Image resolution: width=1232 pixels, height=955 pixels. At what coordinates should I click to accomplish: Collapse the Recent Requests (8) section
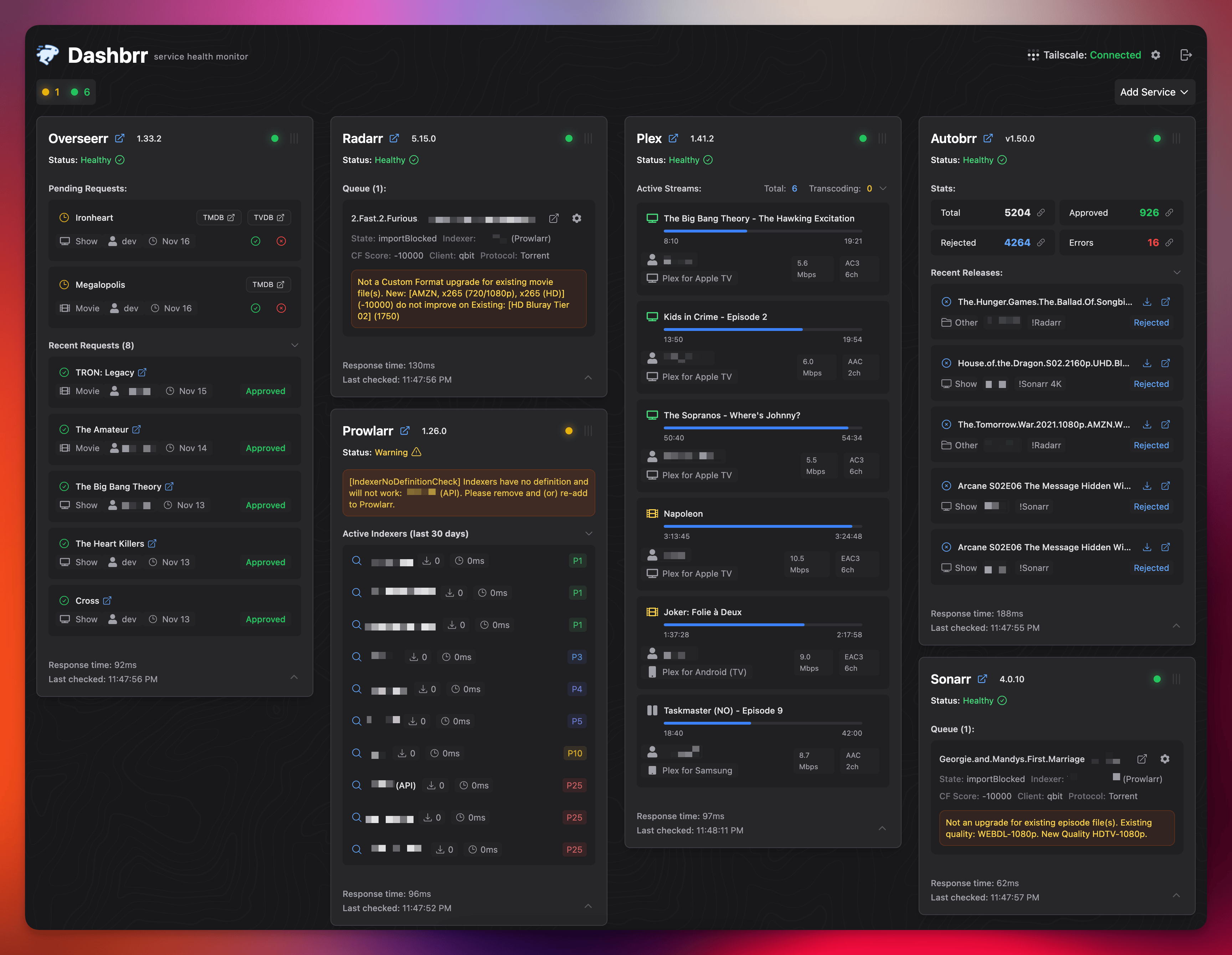coord(294,346)
